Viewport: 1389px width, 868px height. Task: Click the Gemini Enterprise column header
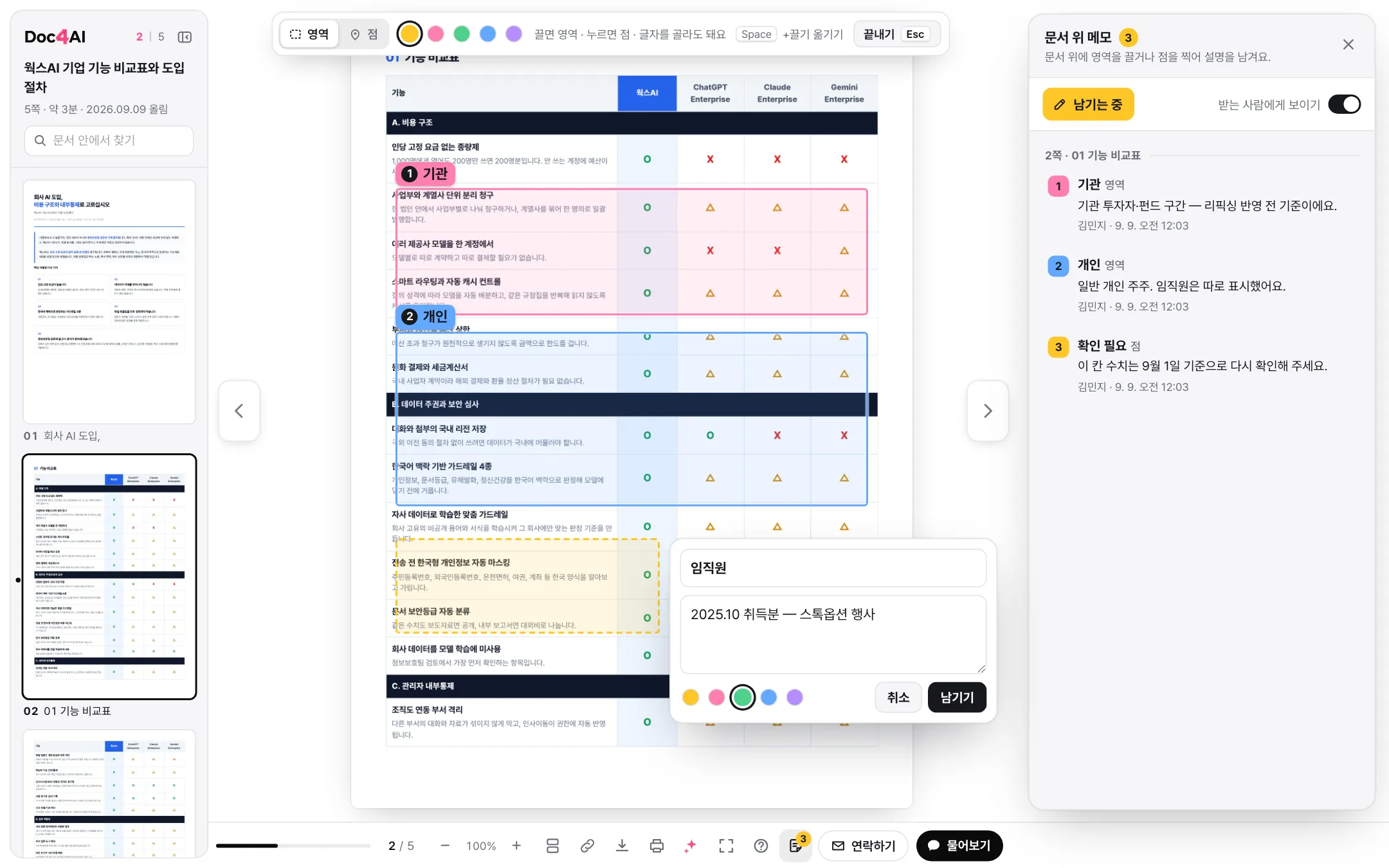coord(844,93)
